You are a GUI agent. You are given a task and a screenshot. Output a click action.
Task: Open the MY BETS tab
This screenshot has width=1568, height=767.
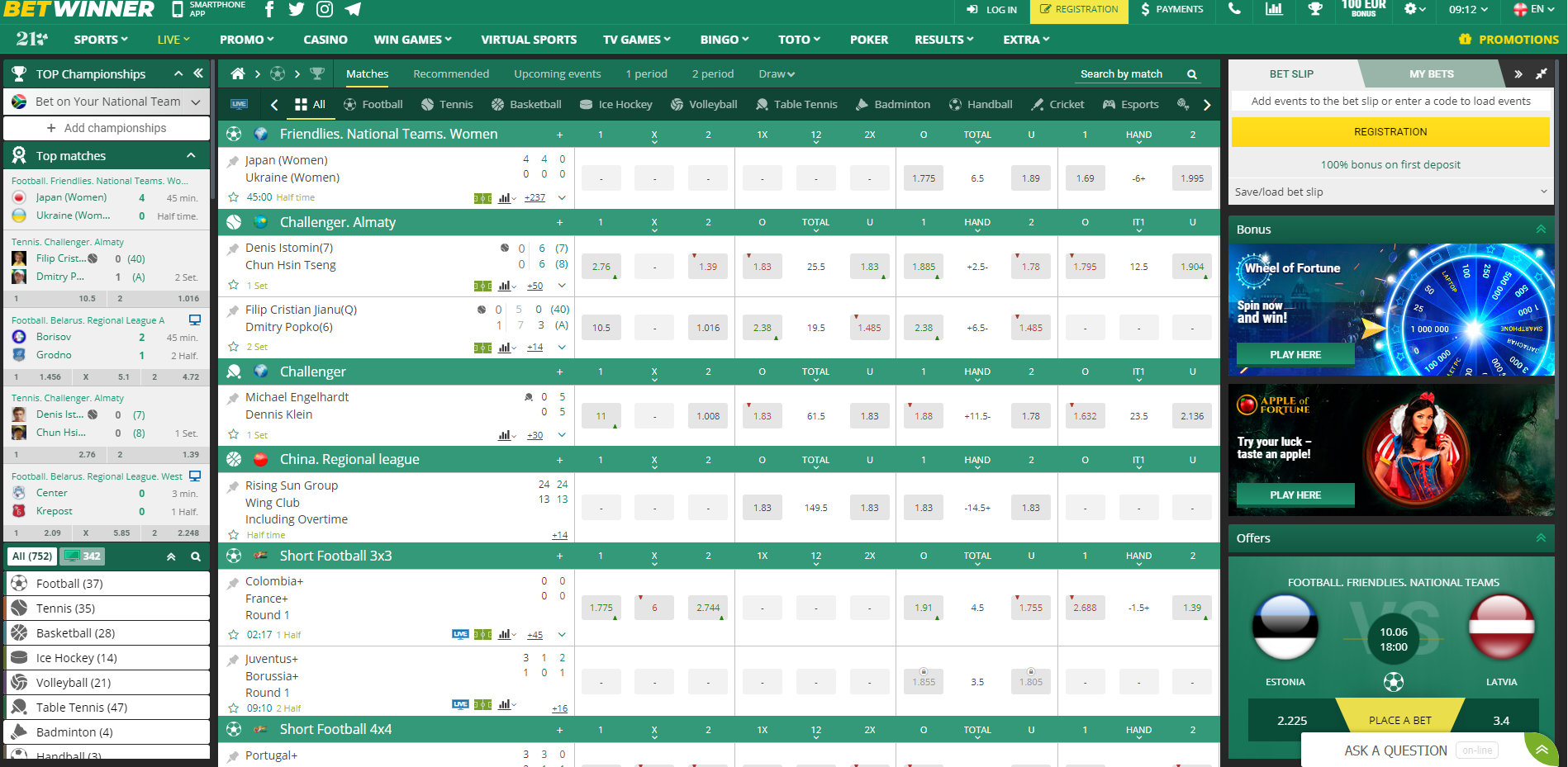1431,73
